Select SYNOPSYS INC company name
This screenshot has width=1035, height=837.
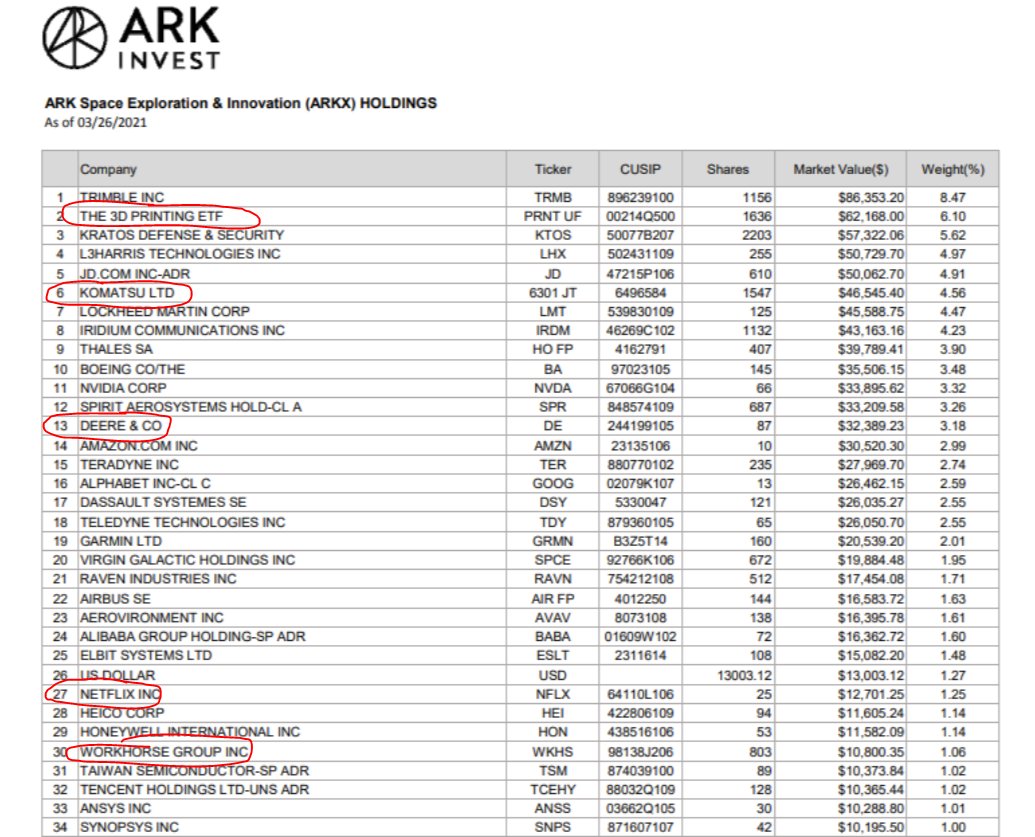pyautogui.click(x=129, y=827)
